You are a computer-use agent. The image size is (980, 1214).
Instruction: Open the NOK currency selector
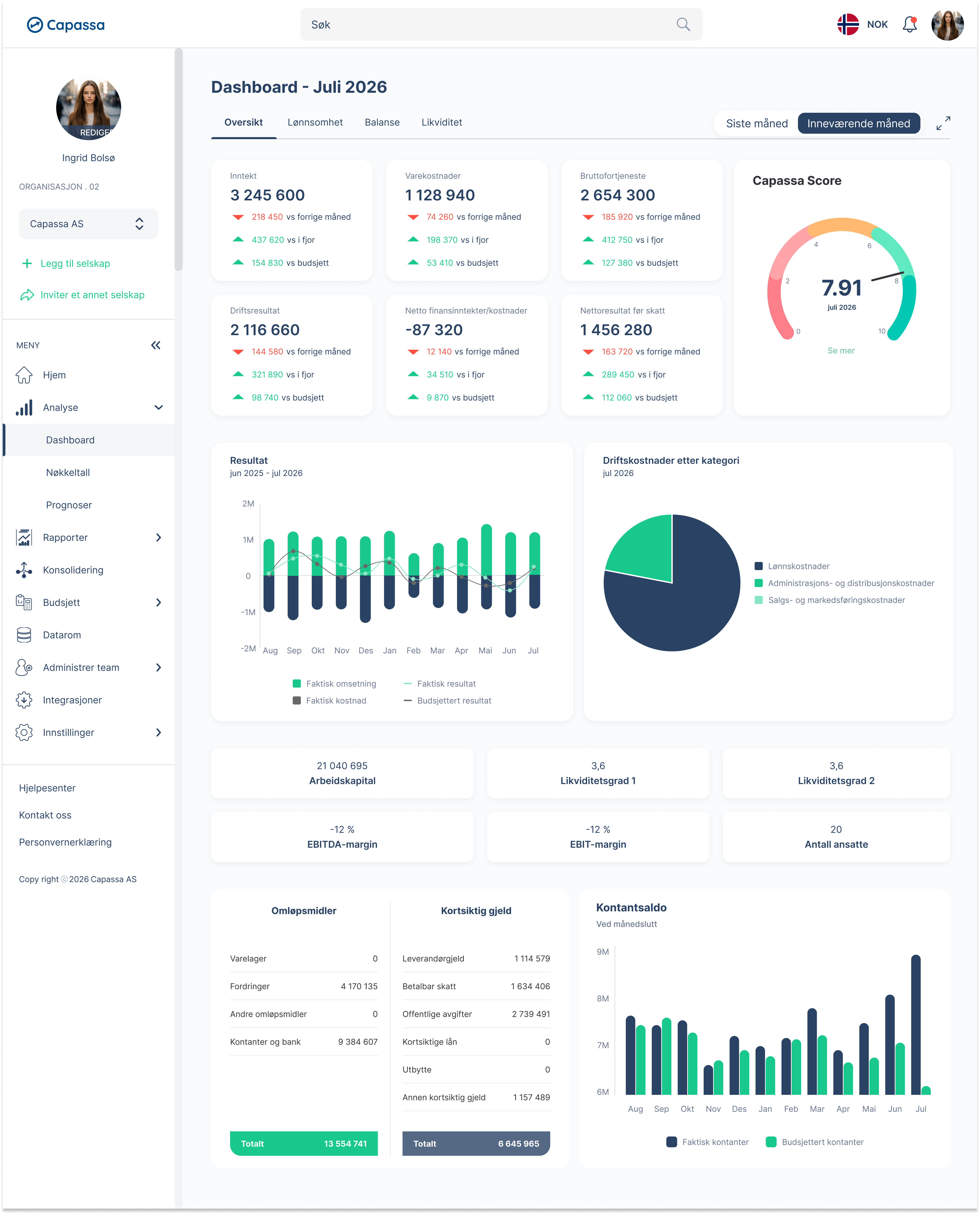[x=877, y=24]
